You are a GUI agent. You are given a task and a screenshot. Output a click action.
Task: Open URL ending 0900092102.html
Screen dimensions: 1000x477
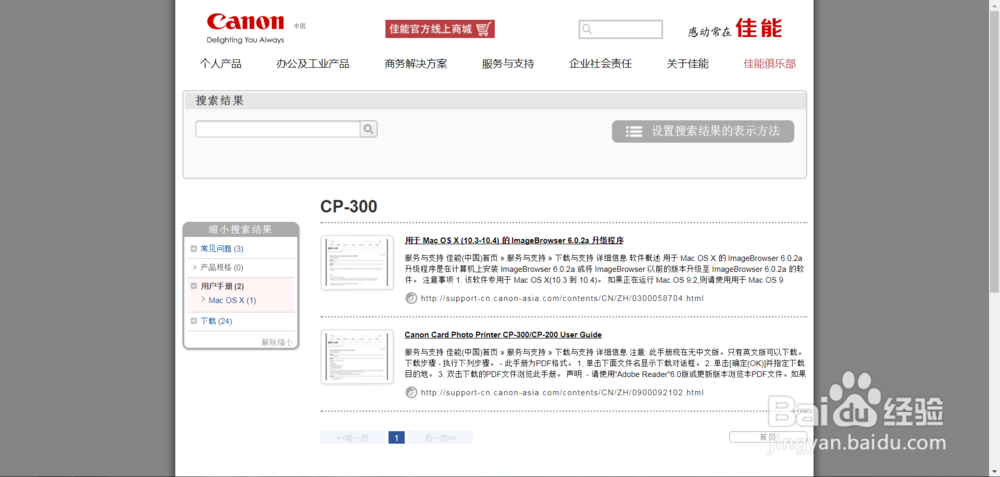(562, 392)
